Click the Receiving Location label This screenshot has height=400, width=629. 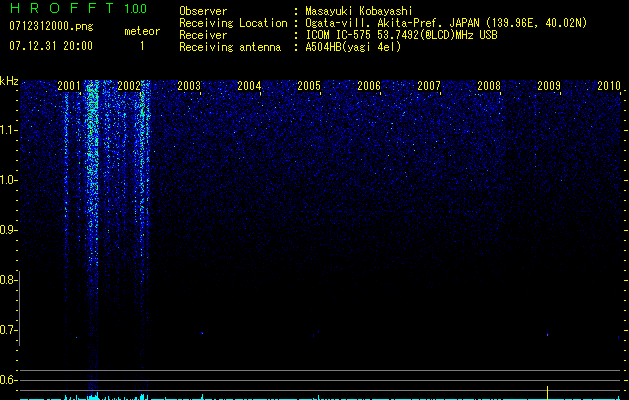click(233, 23)
